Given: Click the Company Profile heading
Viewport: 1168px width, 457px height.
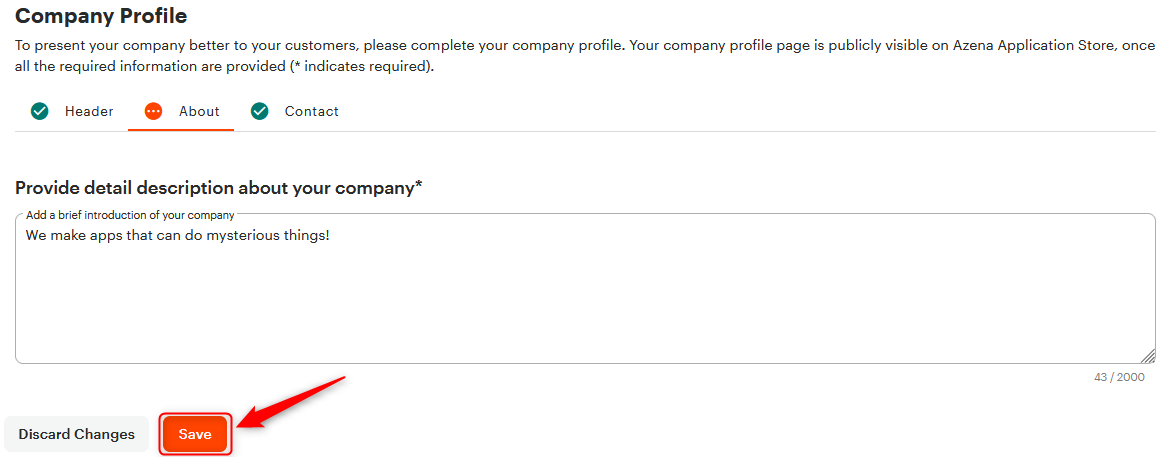Looking at the screenshot, I should tap(101, 15).
